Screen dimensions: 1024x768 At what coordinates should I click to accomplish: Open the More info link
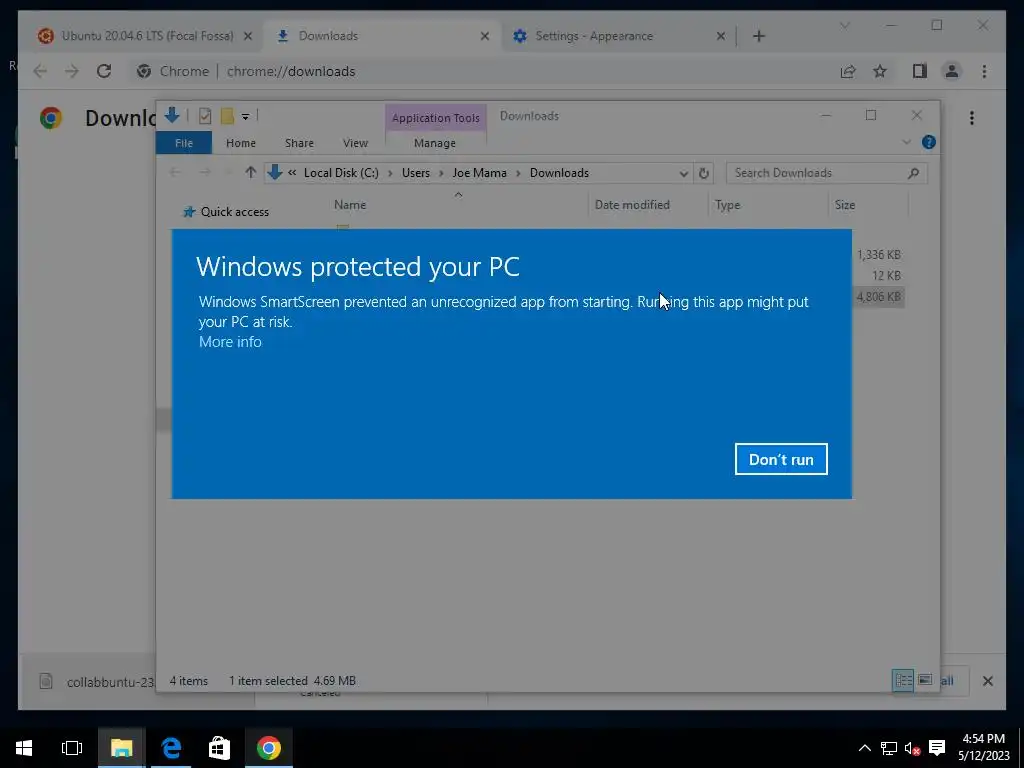pos(230,342)
